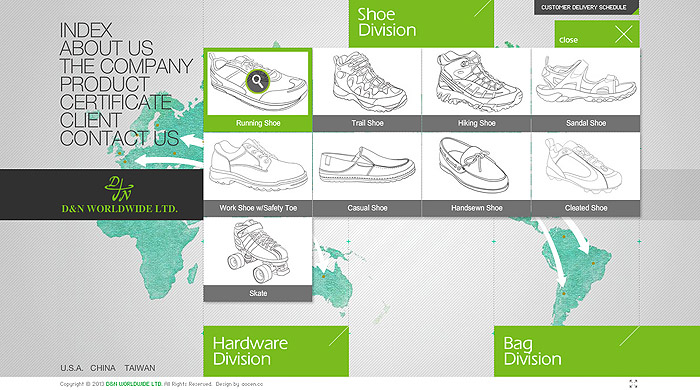Expand the Hardware Division tile
700x390 pixels.
click(x=276, y=351)
